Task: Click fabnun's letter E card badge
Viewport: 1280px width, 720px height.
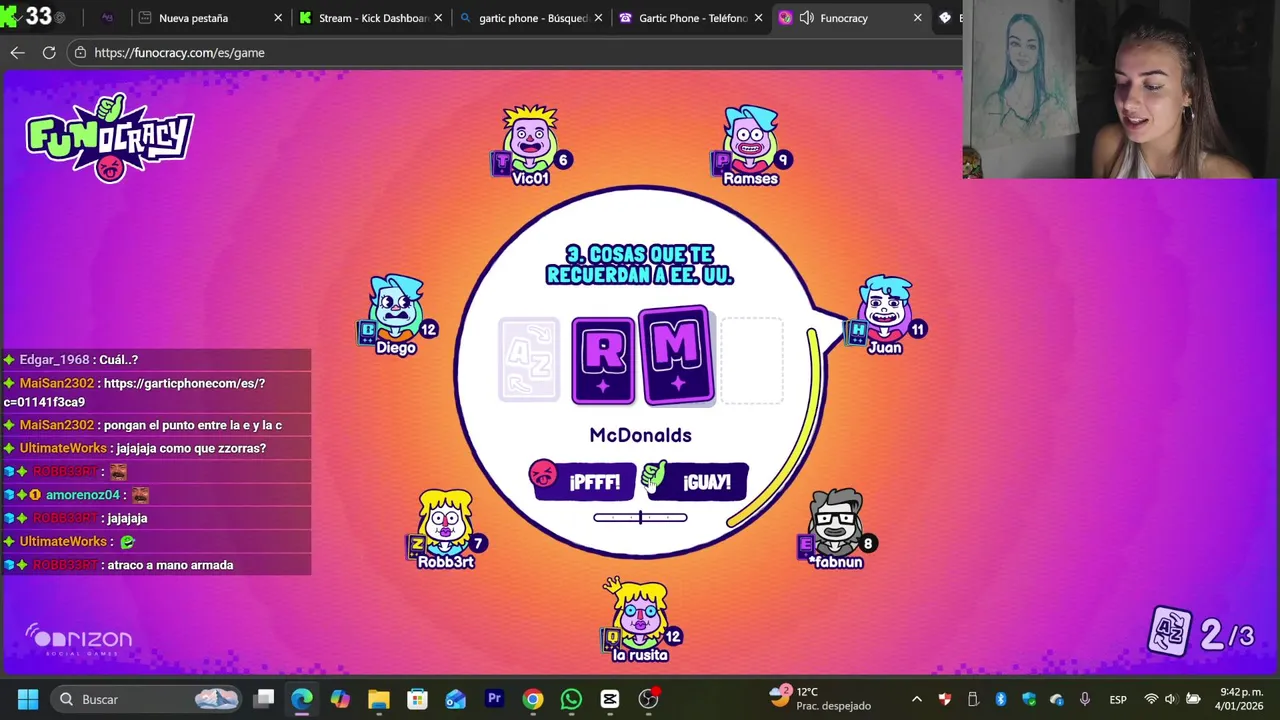Action: pos(806,546)
